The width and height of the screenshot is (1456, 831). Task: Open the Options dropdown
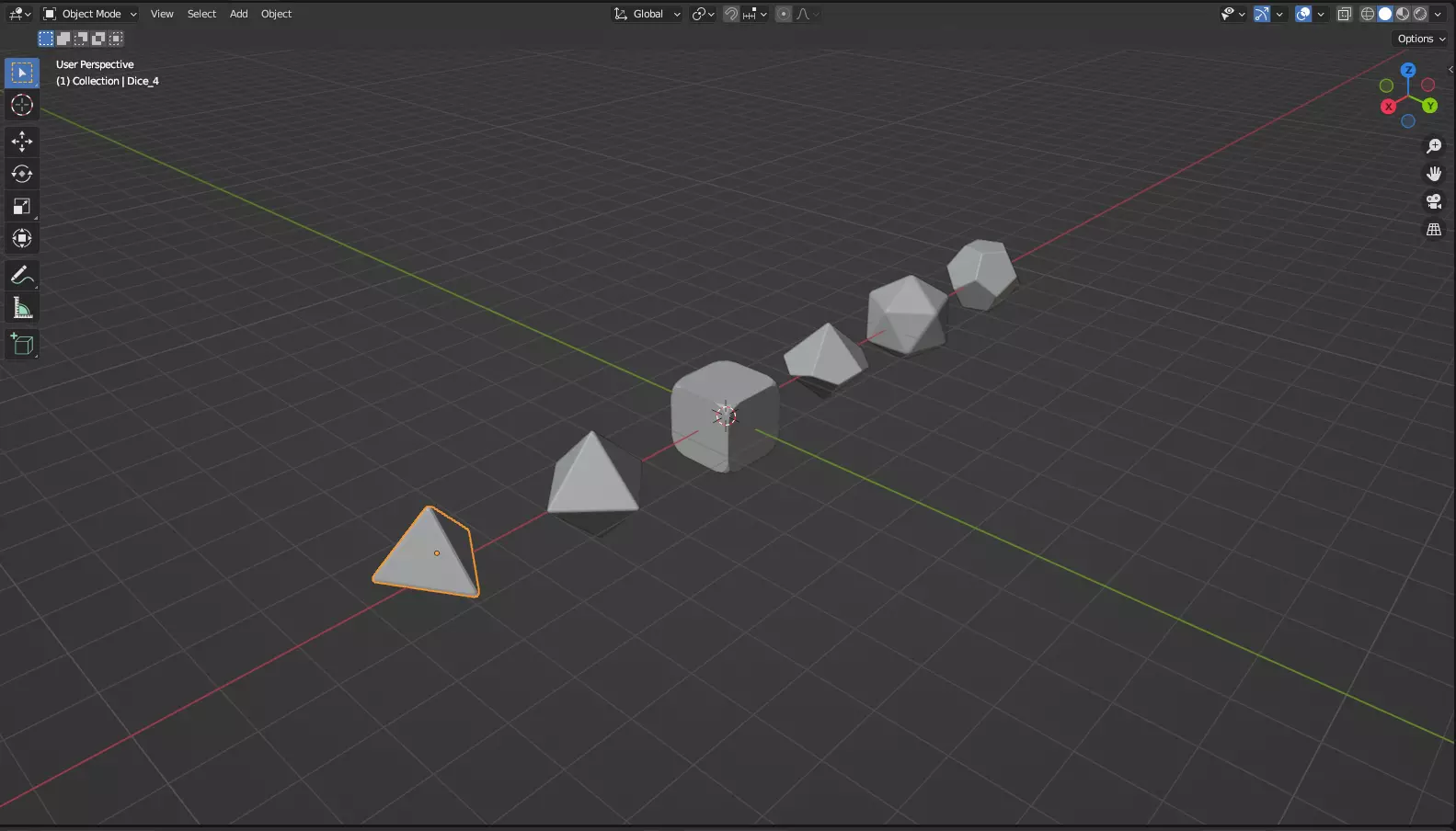[1421, 39]
